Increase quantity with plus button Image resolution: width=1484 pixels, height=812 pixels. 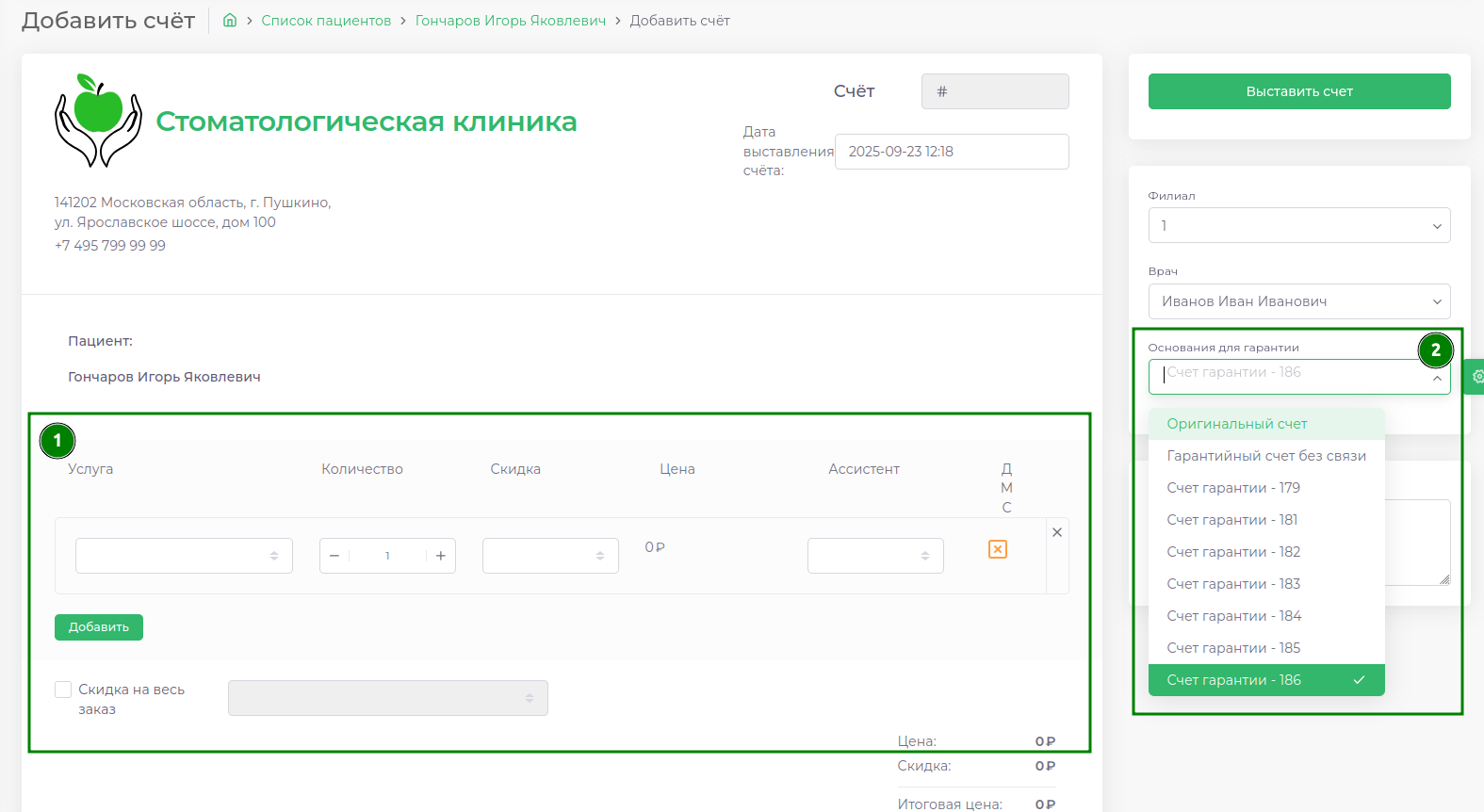click(441, 556)
